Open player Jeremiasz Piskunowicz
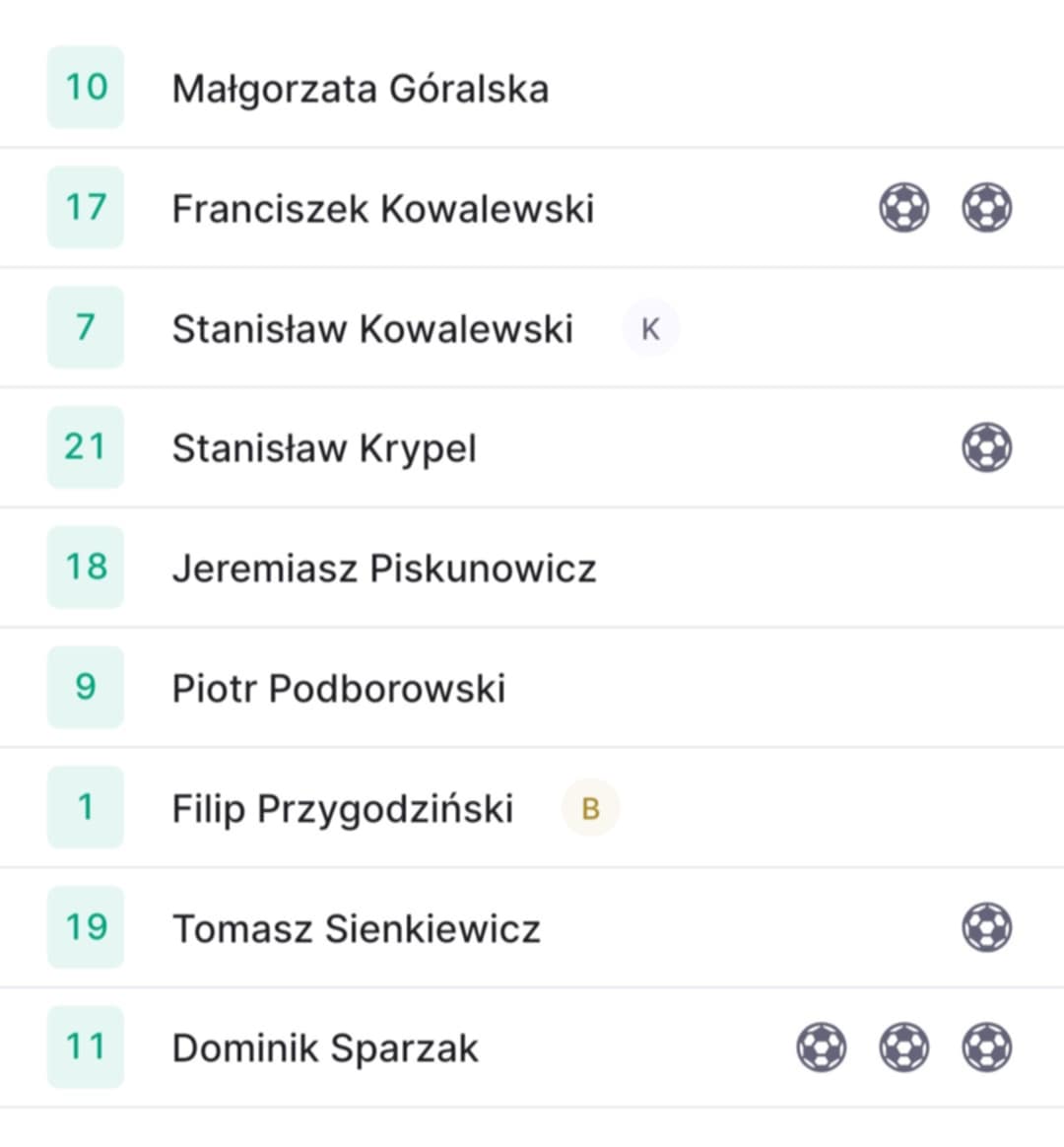Viewport: 1064px width, 1147px height. pyautogui.click(x=384, y=569)
